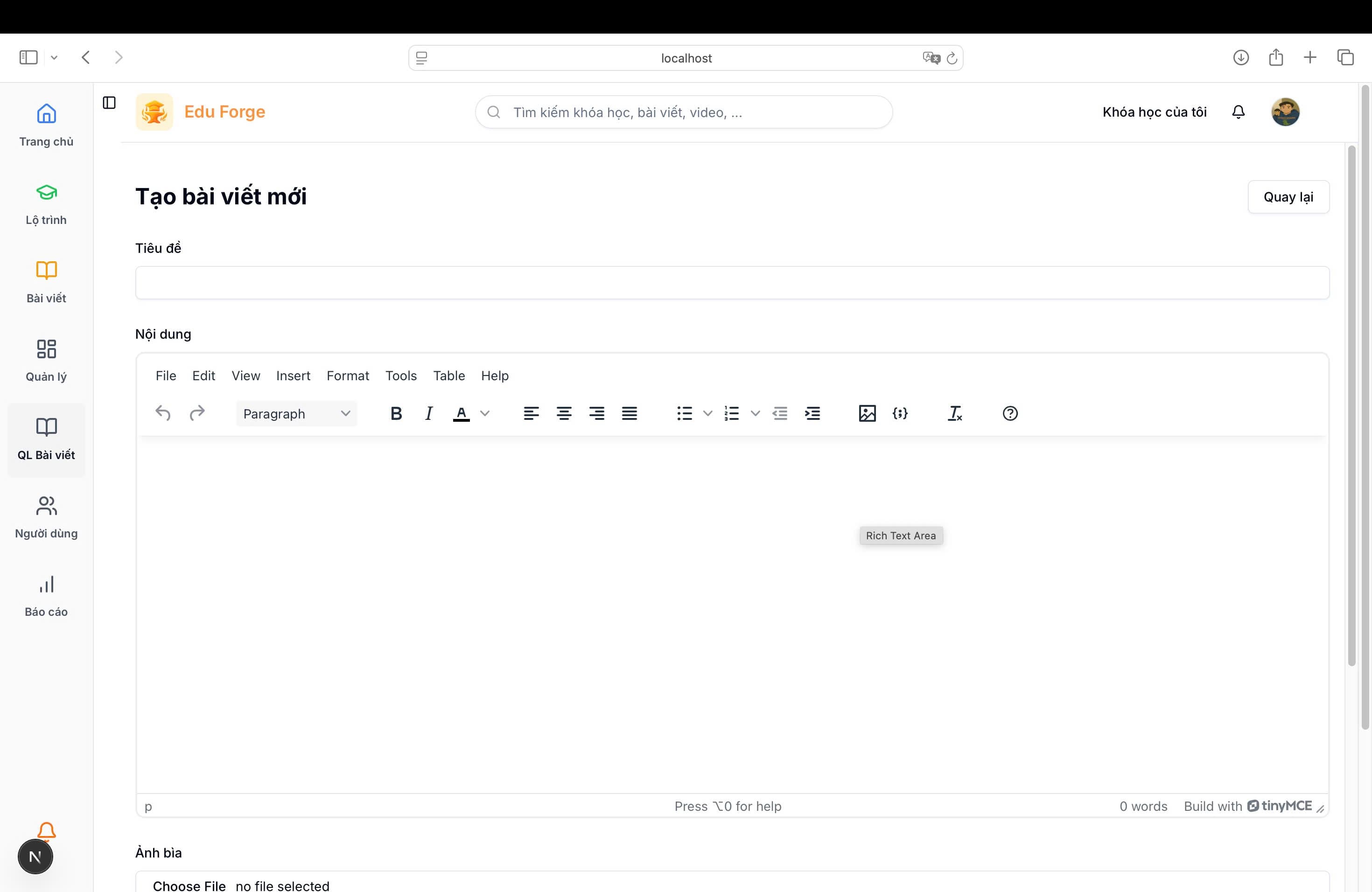The image size is (1372, 892).
Task: Click Choose File for cover image
Action: click(x=189, y=885)
